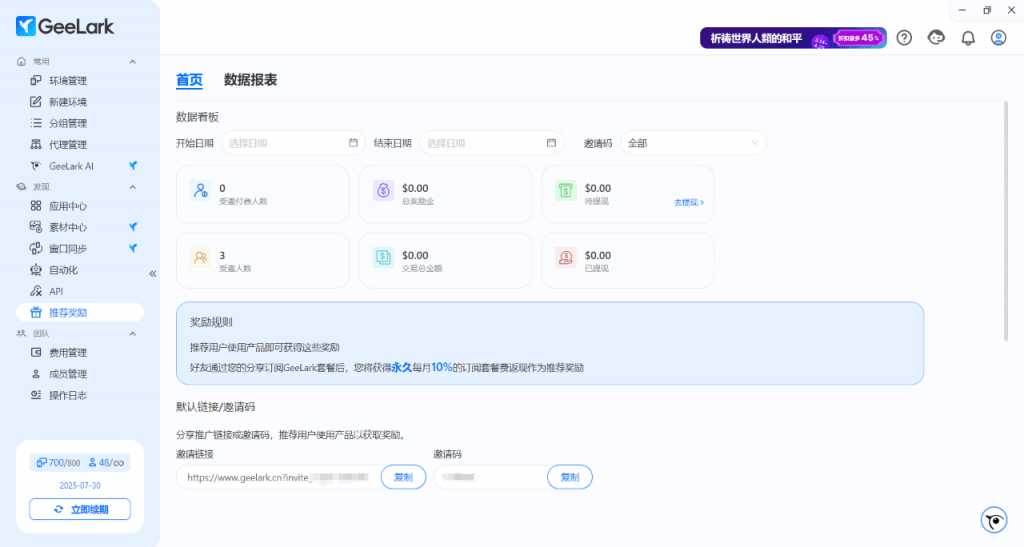The width and height of the screenshot is (1024, 547).
Task: Switch to the 数据报表 tab
Action: pyautogui.click(x=250, y=80)
